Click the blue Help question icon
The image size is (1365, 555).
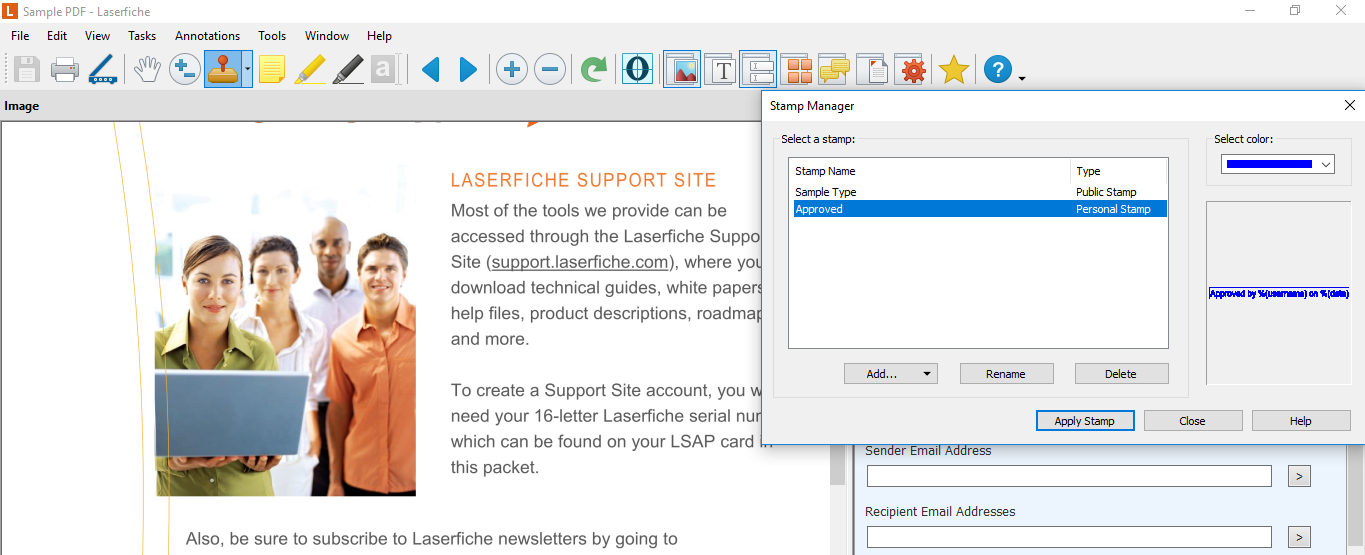click(x=998, y=69)
